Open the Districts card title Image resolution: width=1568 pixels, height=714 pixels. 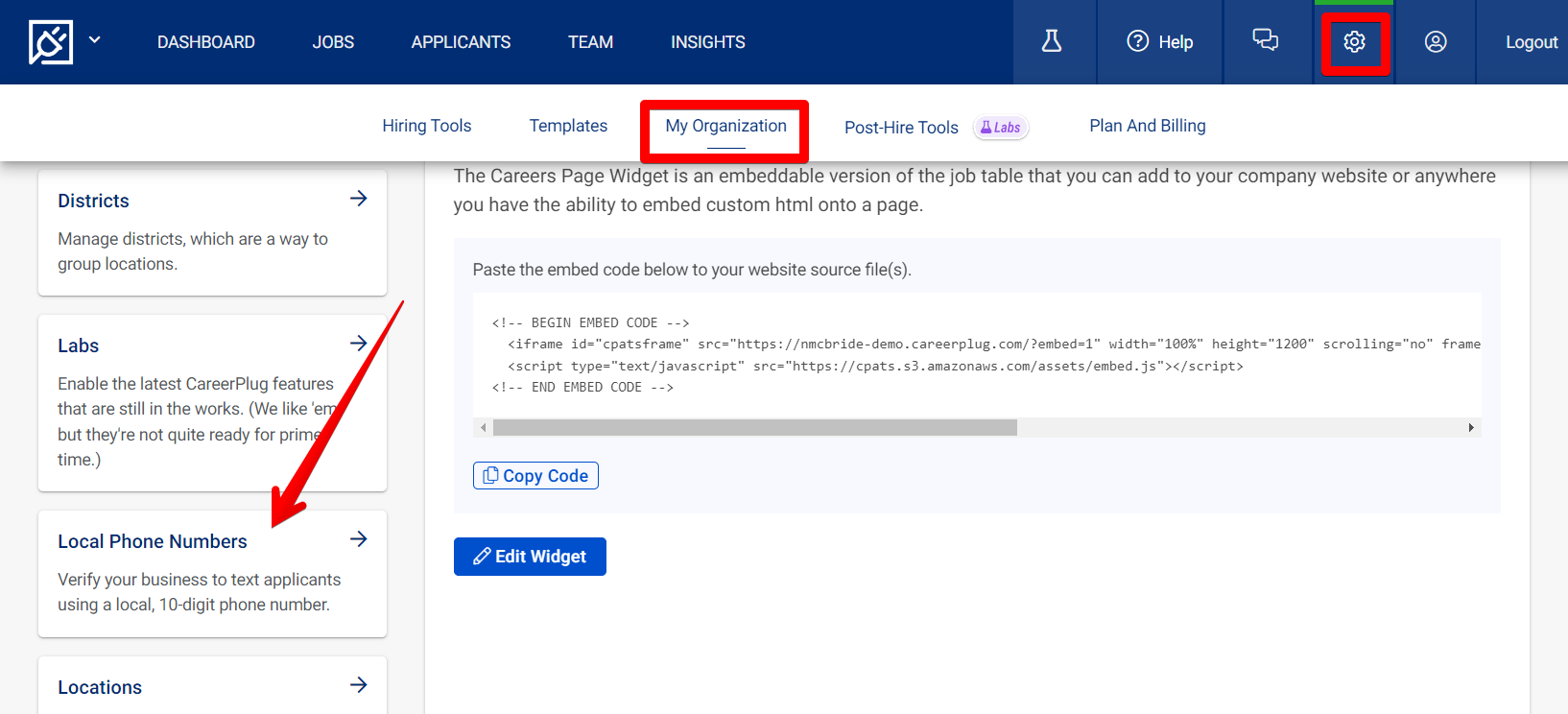point(93,201)
